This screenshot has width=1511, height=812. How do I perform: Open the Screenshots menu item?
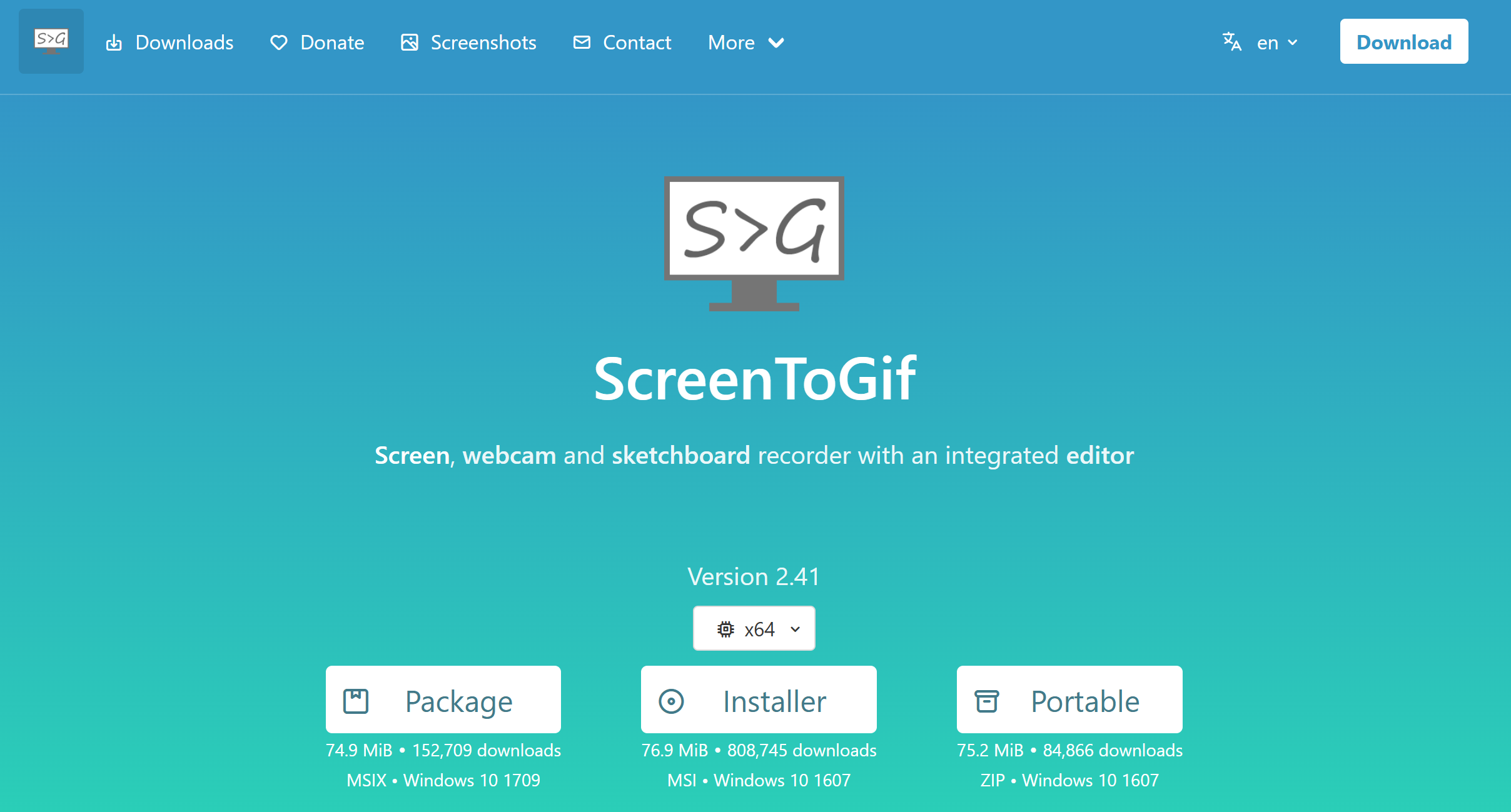coord(483,43)
